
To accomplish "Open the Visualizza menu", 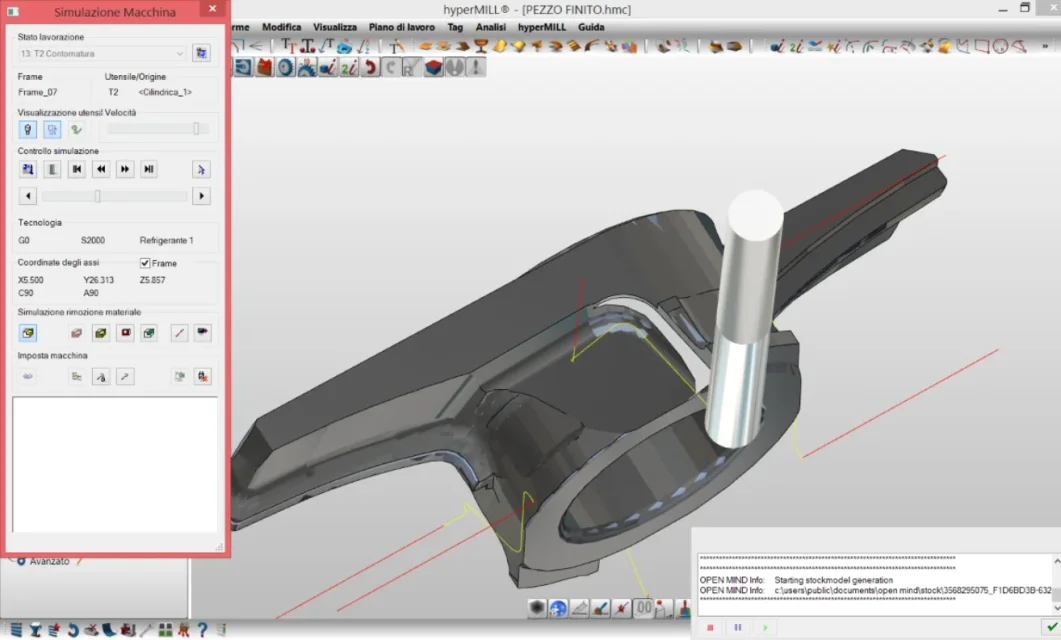I will point(334,27).
